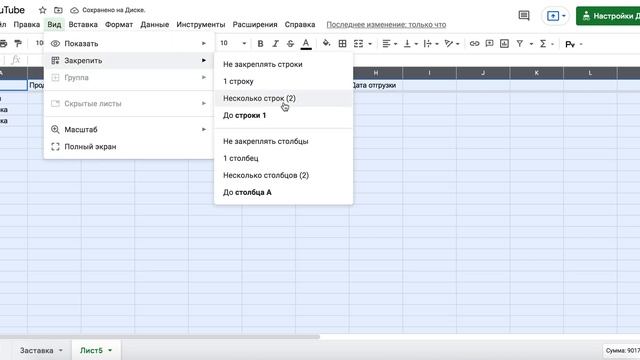The image size is (640, 360).
Task: Expand the Показать submenu
Action: point(129,44)
